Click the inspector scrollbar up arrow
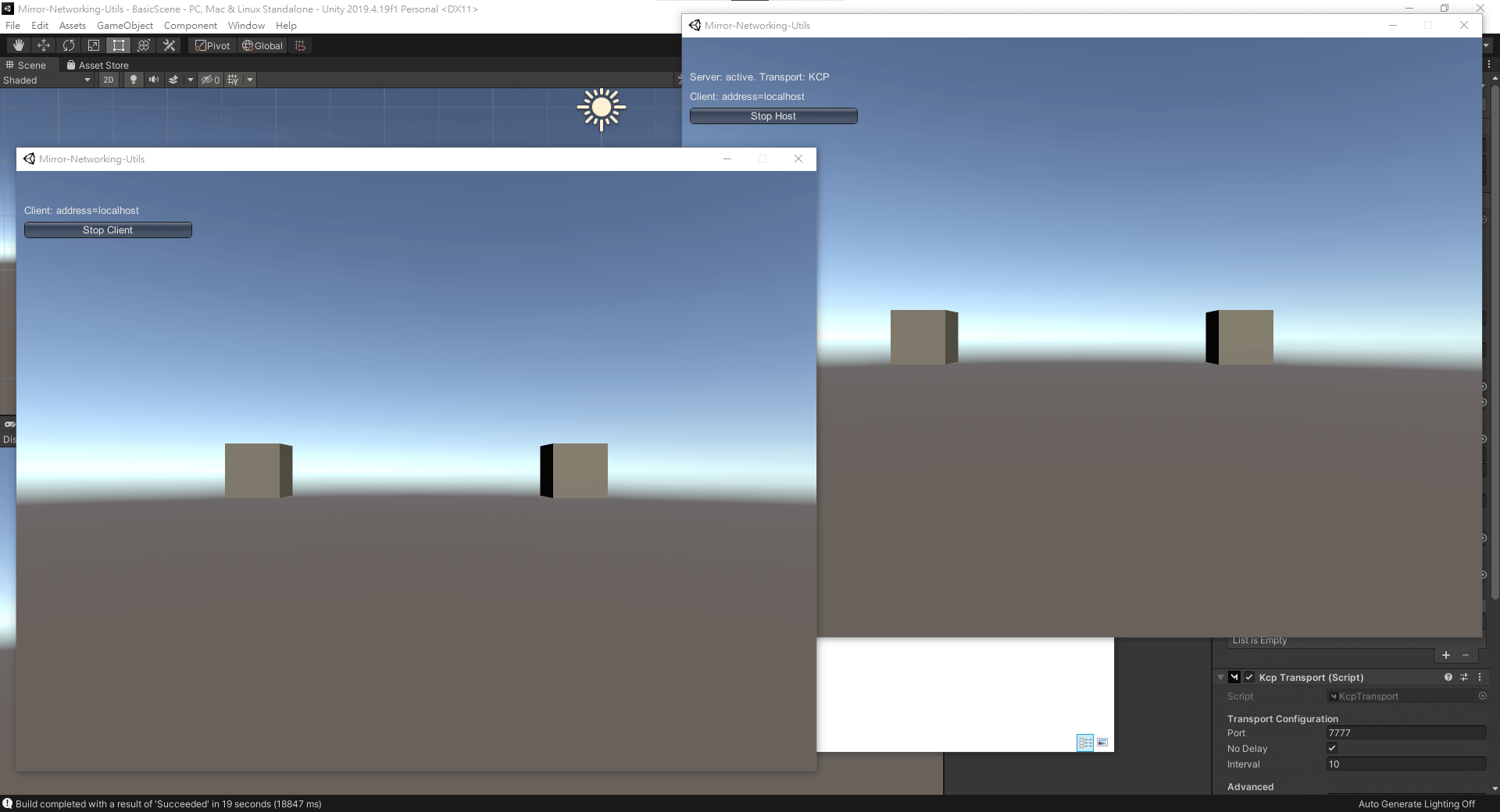The width and height of the screenshot is (1500, 812). 1495,78
